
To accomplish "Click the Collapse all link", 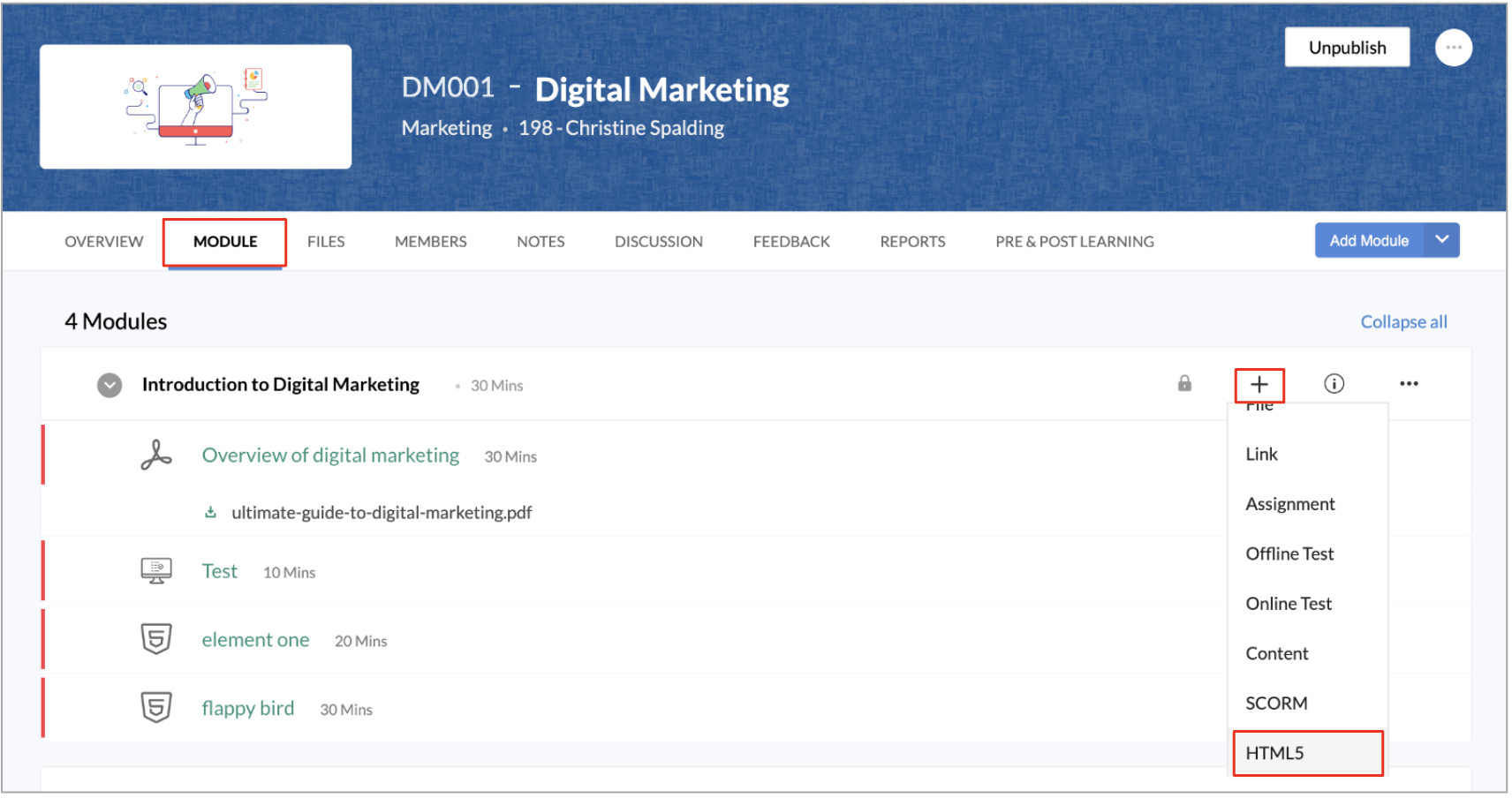I will (1403, 322).
